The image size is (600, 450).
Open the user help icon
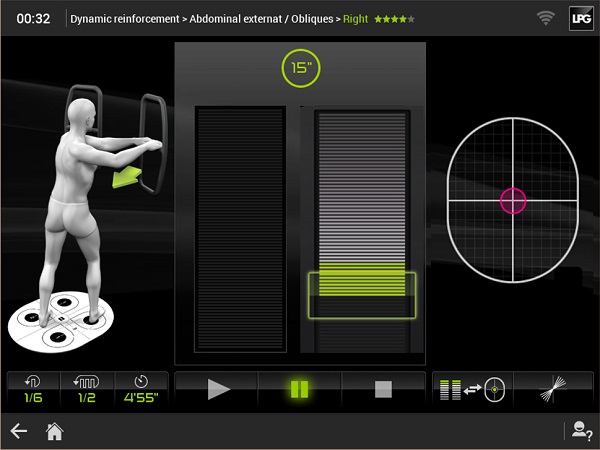(x=580, y=431)
